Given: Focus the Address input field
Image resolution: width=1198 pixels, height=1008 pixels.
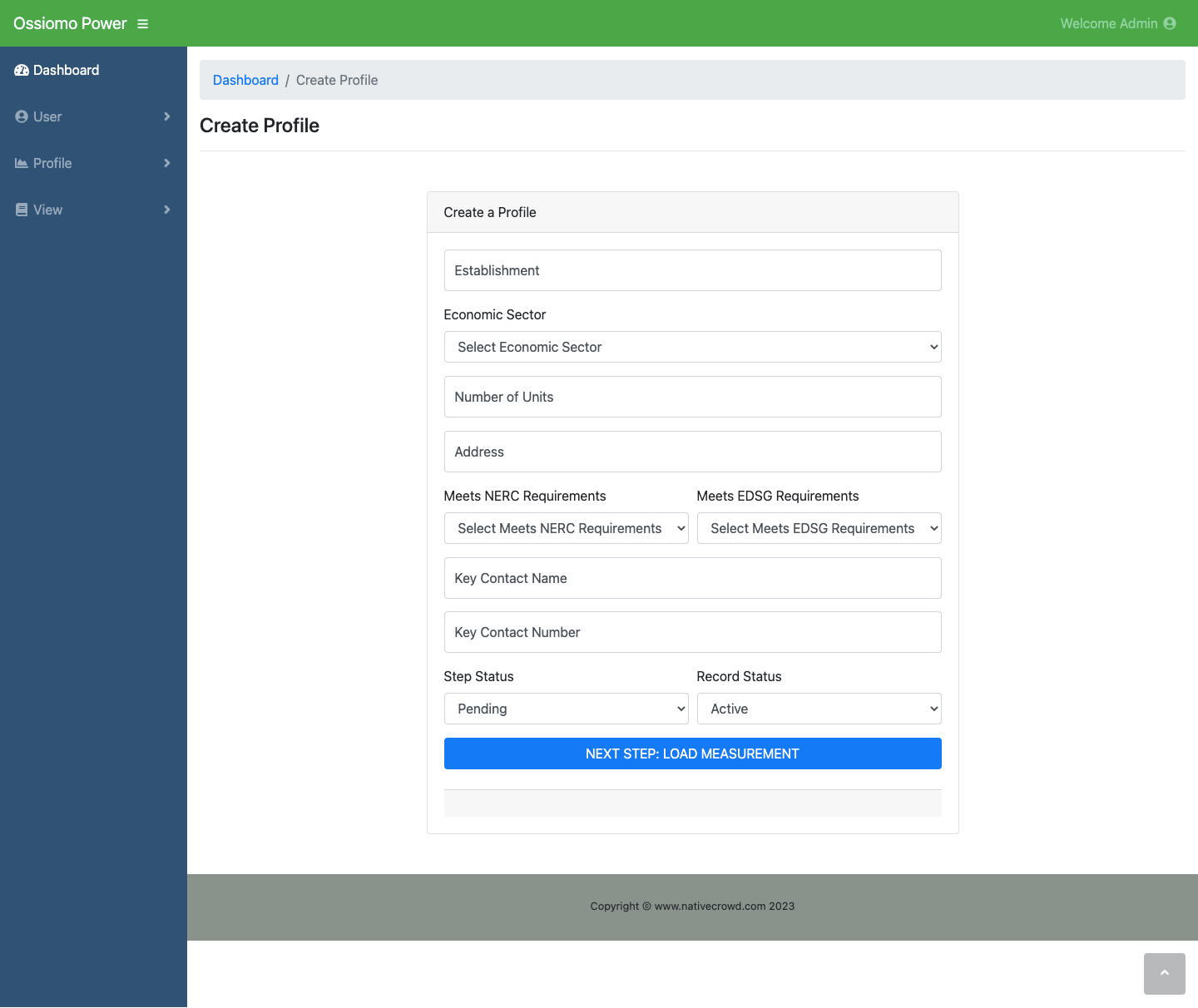Looking at the screenshot, I should click(693, 452).
